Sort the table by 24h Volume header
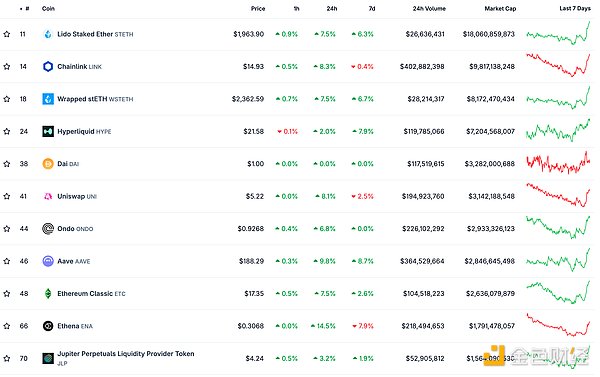The width and height of the screenshot is (600, 377). (x=429, y=8)
